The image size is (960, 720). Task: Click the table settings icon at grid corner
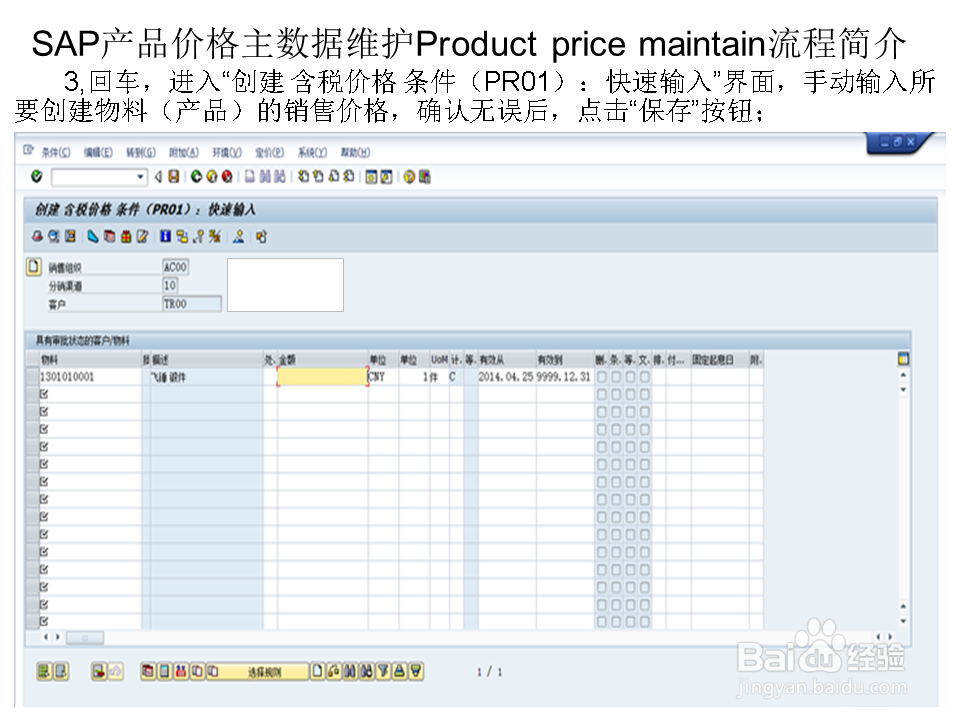903,359
